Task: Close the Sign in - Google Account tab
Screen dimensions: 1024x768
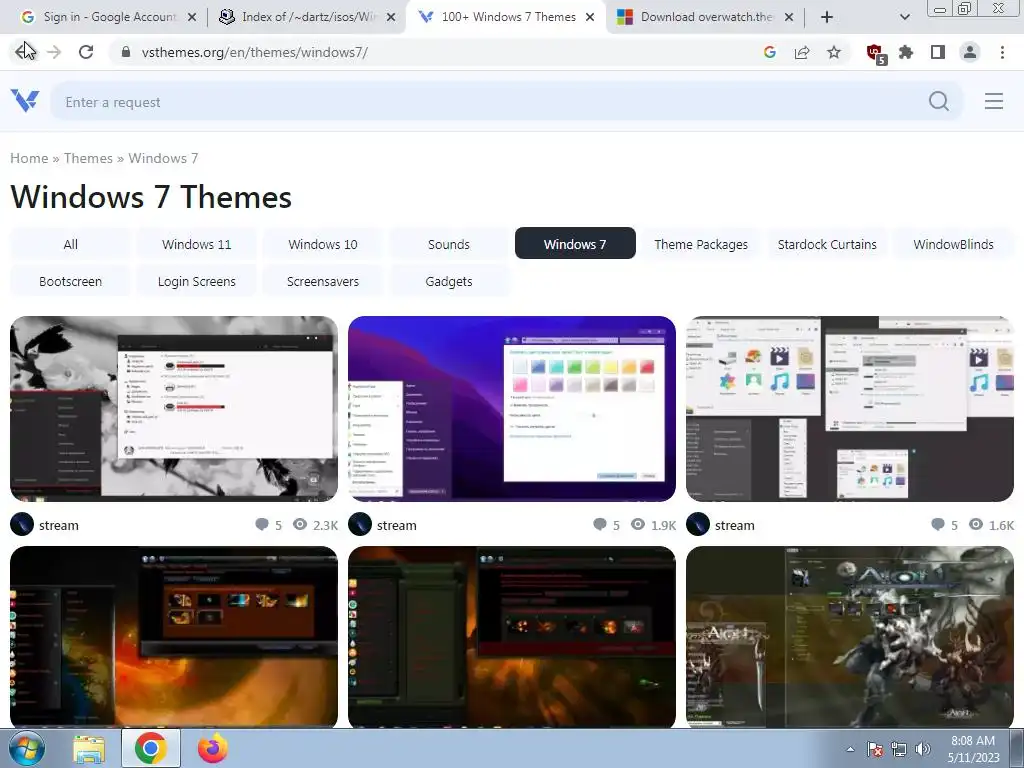Action: click(x=192, y=18)
